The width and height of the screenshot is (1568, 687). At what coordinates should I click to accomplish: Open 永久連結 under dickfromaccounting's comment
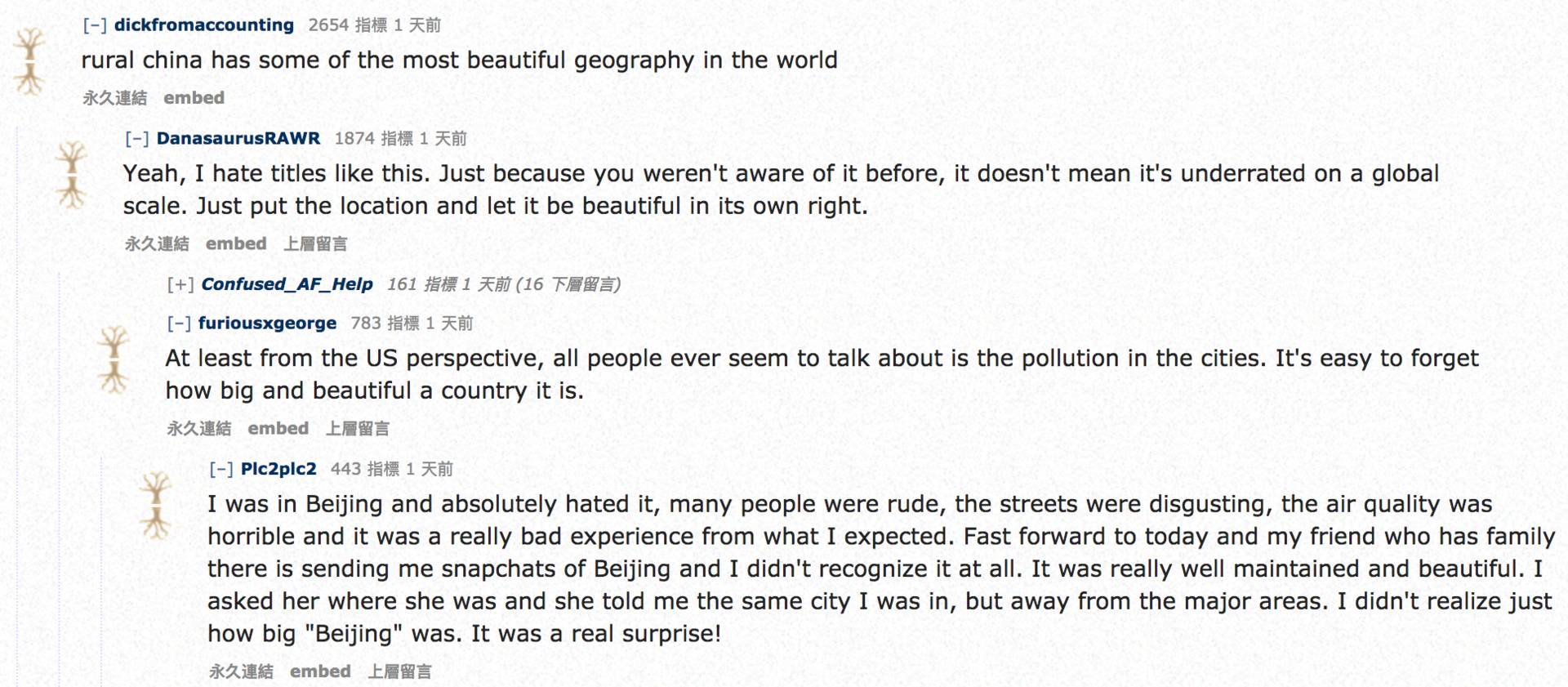coord(114,98)
